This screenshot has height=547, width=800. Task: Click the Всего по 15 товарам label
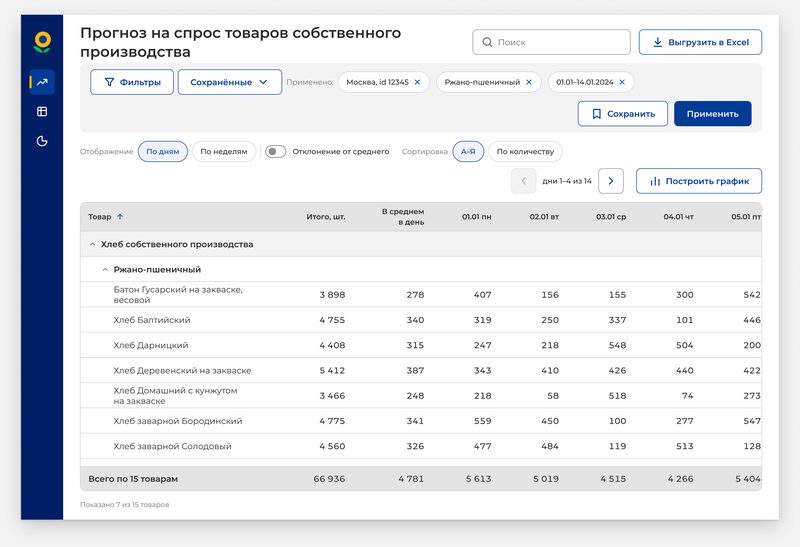[133, 479]
